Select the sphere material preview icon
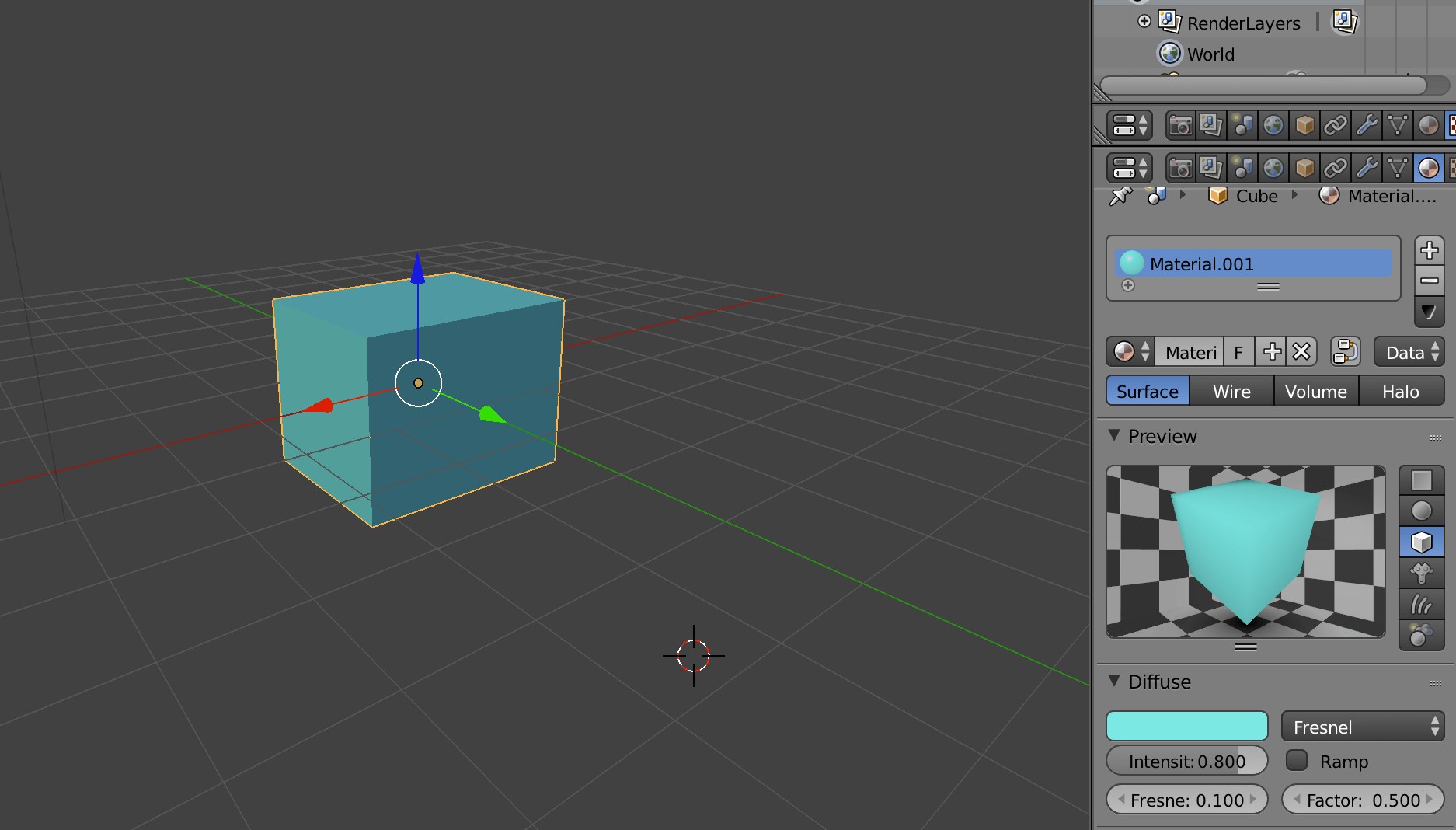Image resolution: width=1456 pixels, height=830 pixels. click(x=1423, y=510)
